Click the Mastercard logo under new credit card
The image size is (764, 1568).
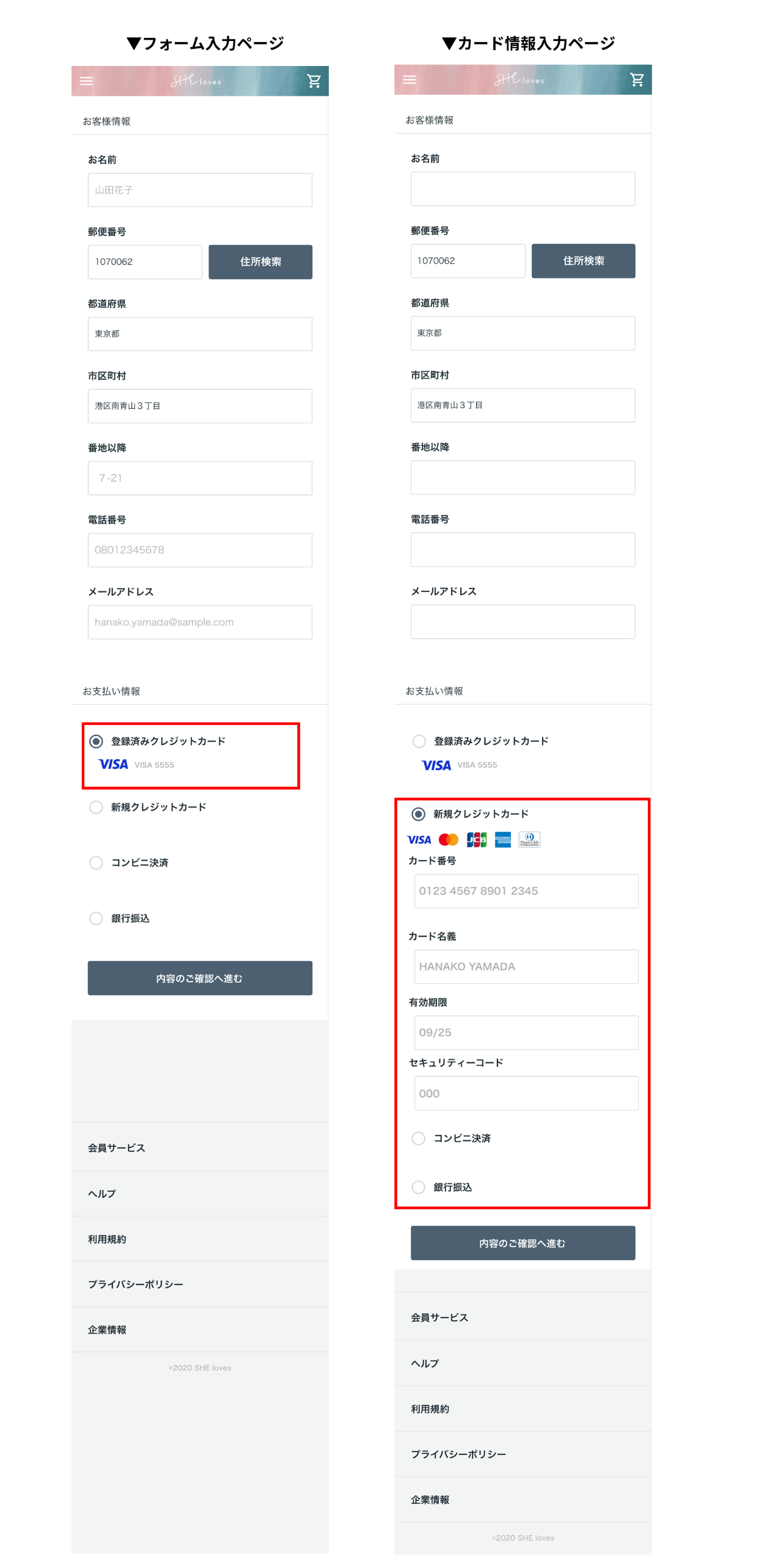448,840
